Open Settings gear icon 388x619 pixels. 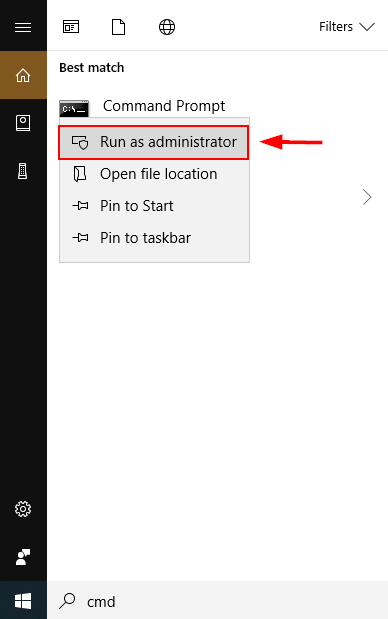(23, 509)
